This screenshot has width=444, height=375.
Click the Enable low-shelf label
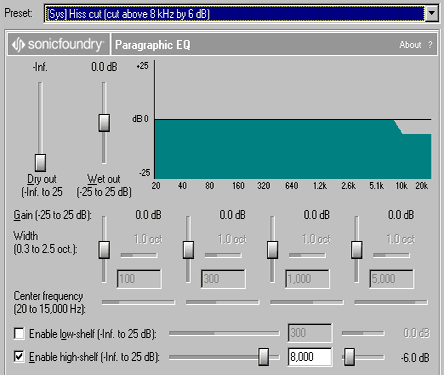[93, 334]
